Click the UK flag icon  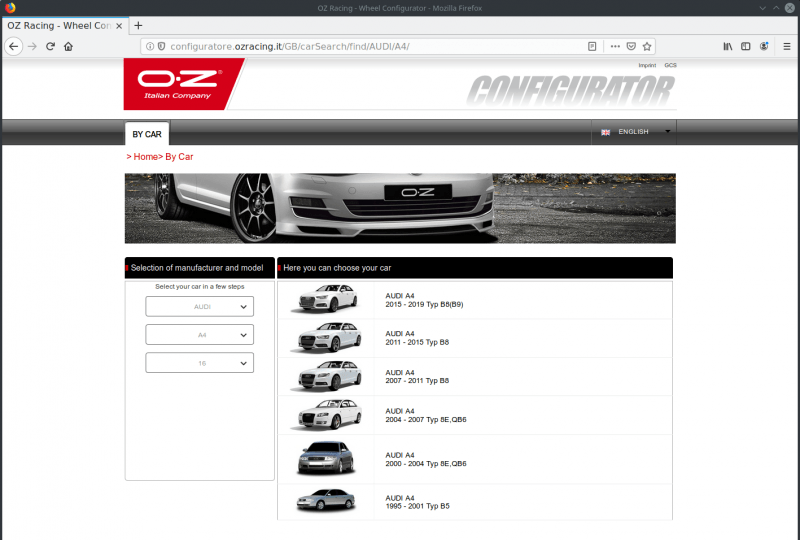pos(606,133)
